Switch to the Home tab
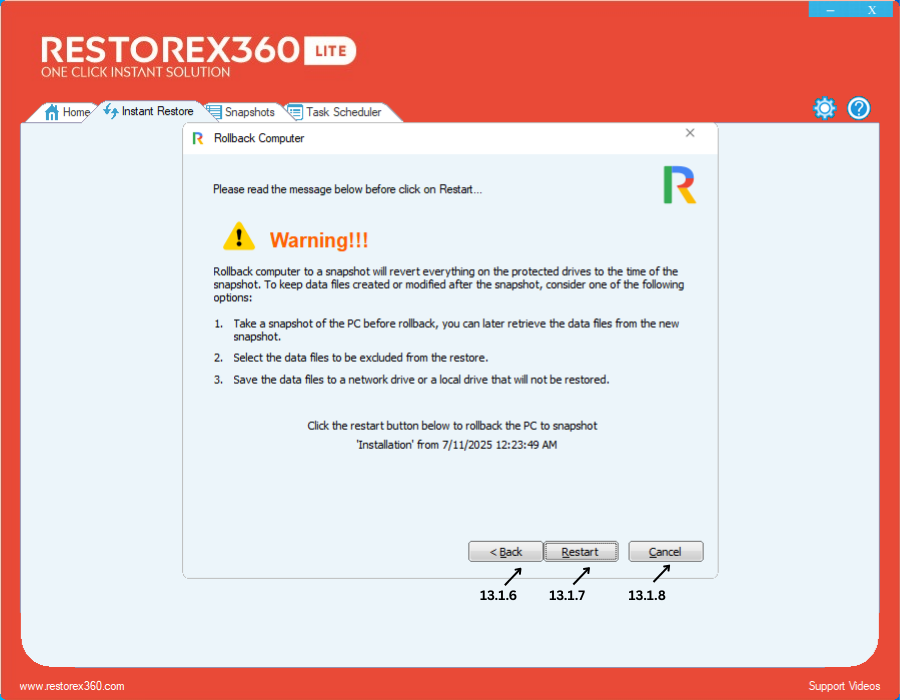This screenshot has width=900, height=700. coord(67,112)
